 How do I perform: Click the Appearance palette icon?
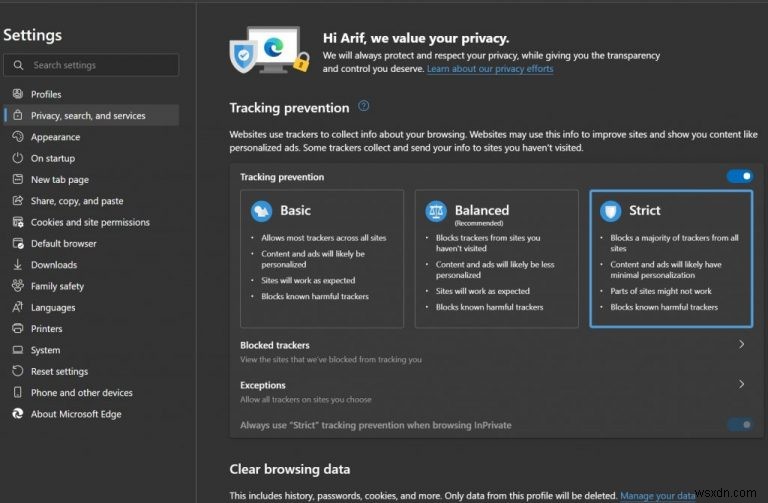coord(18,137)
